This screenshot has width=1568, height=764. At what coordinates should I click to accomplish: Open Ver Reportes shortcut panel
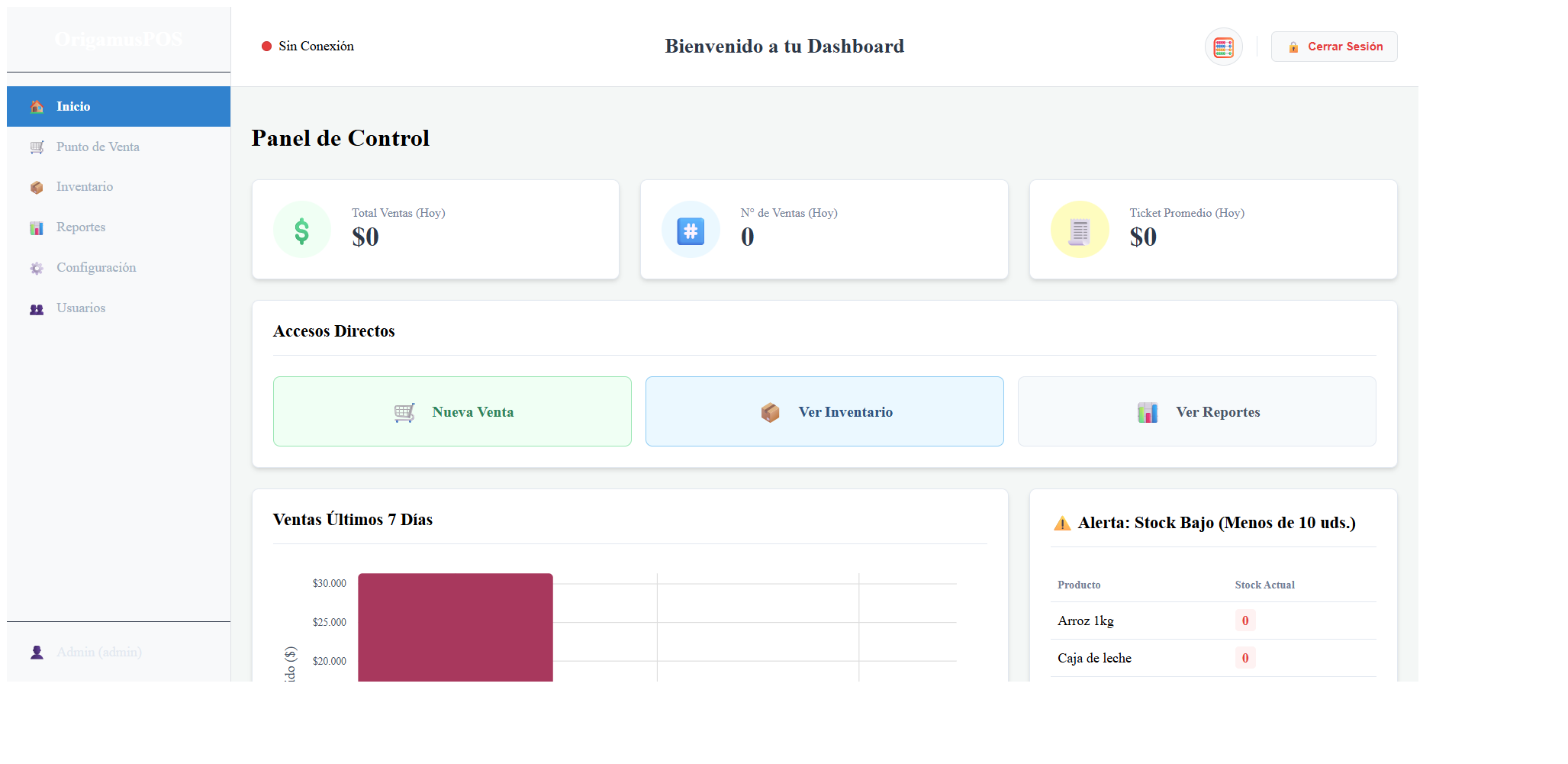click(x=1196, y=411)
